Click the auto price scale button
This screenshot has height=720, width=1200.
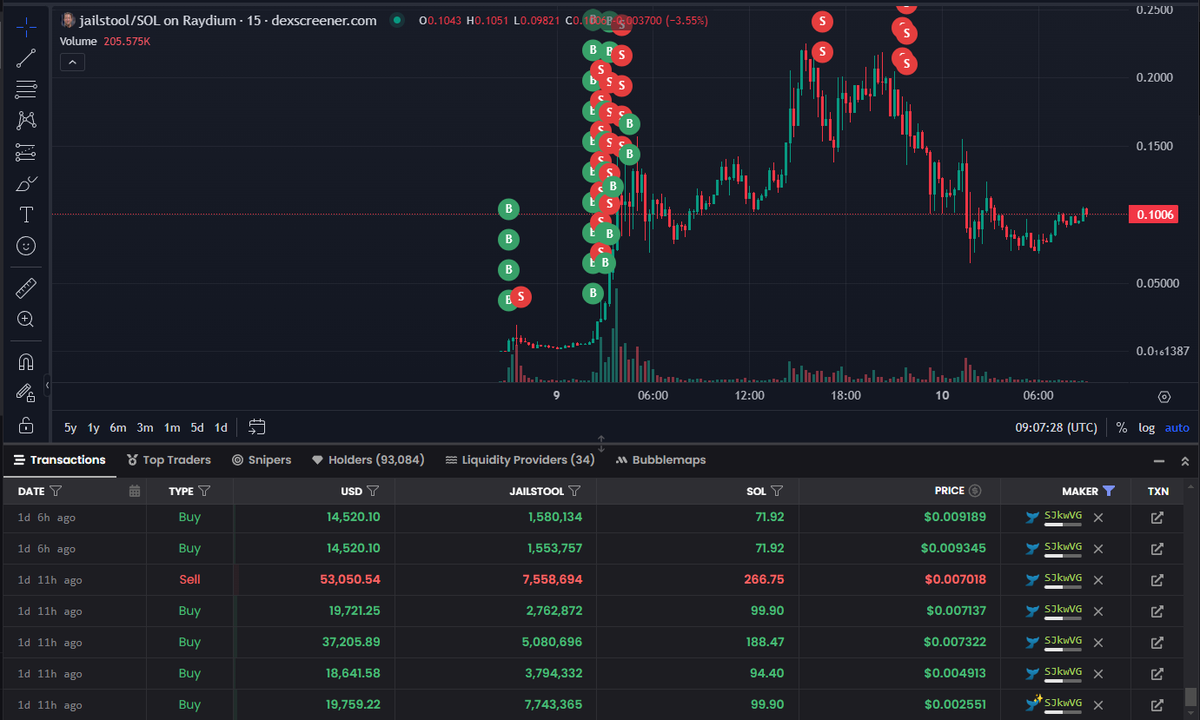click(x=1176, y=427)
